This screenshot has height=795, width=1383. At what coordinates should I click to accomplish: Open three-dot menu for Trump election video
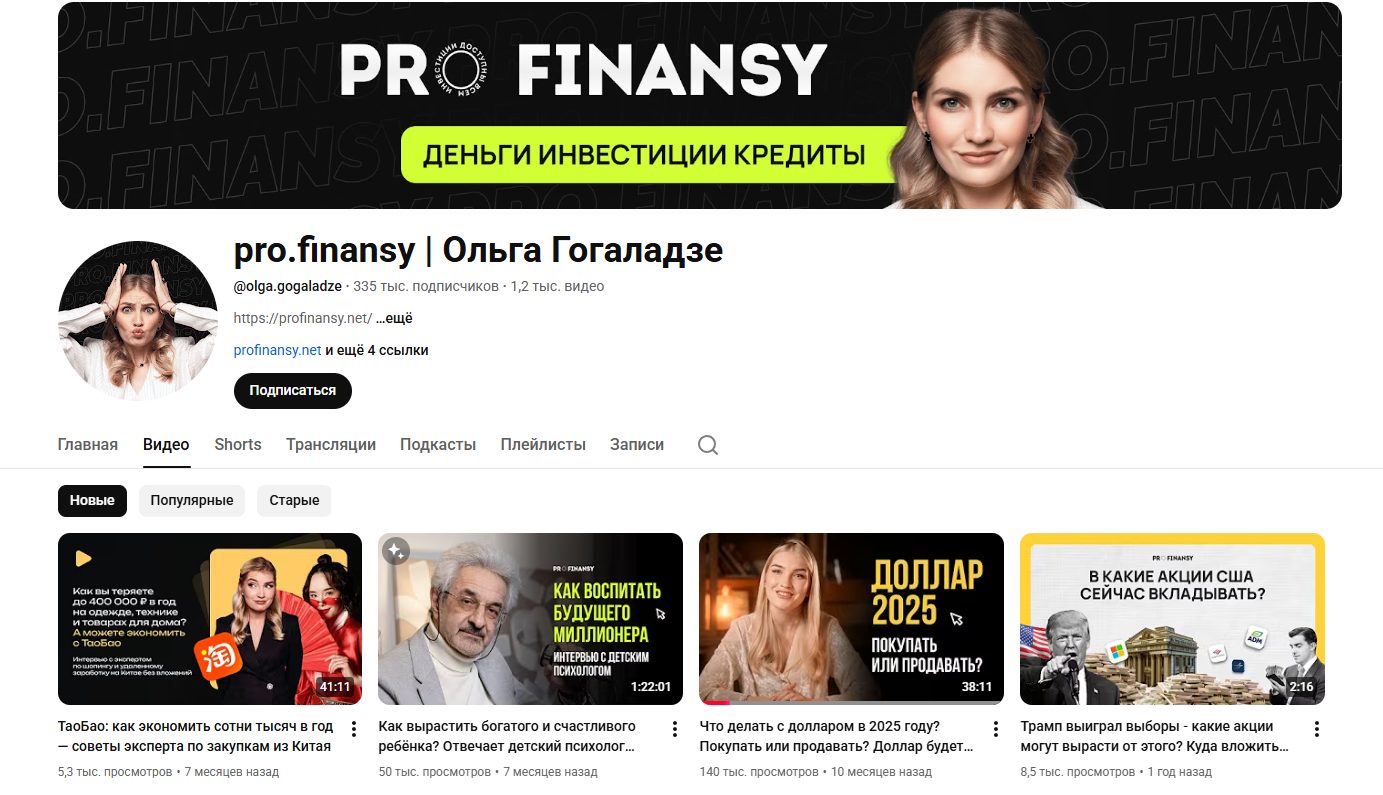click(1316, 728)
